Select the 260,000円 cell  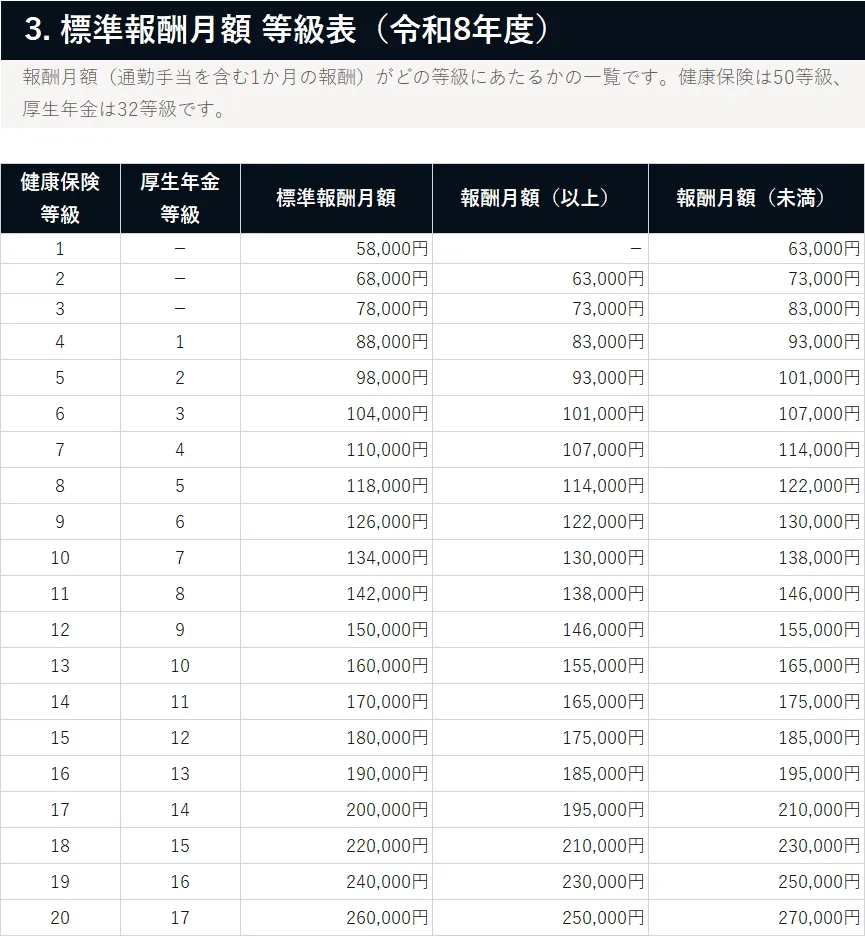click(x=336, y=917)
